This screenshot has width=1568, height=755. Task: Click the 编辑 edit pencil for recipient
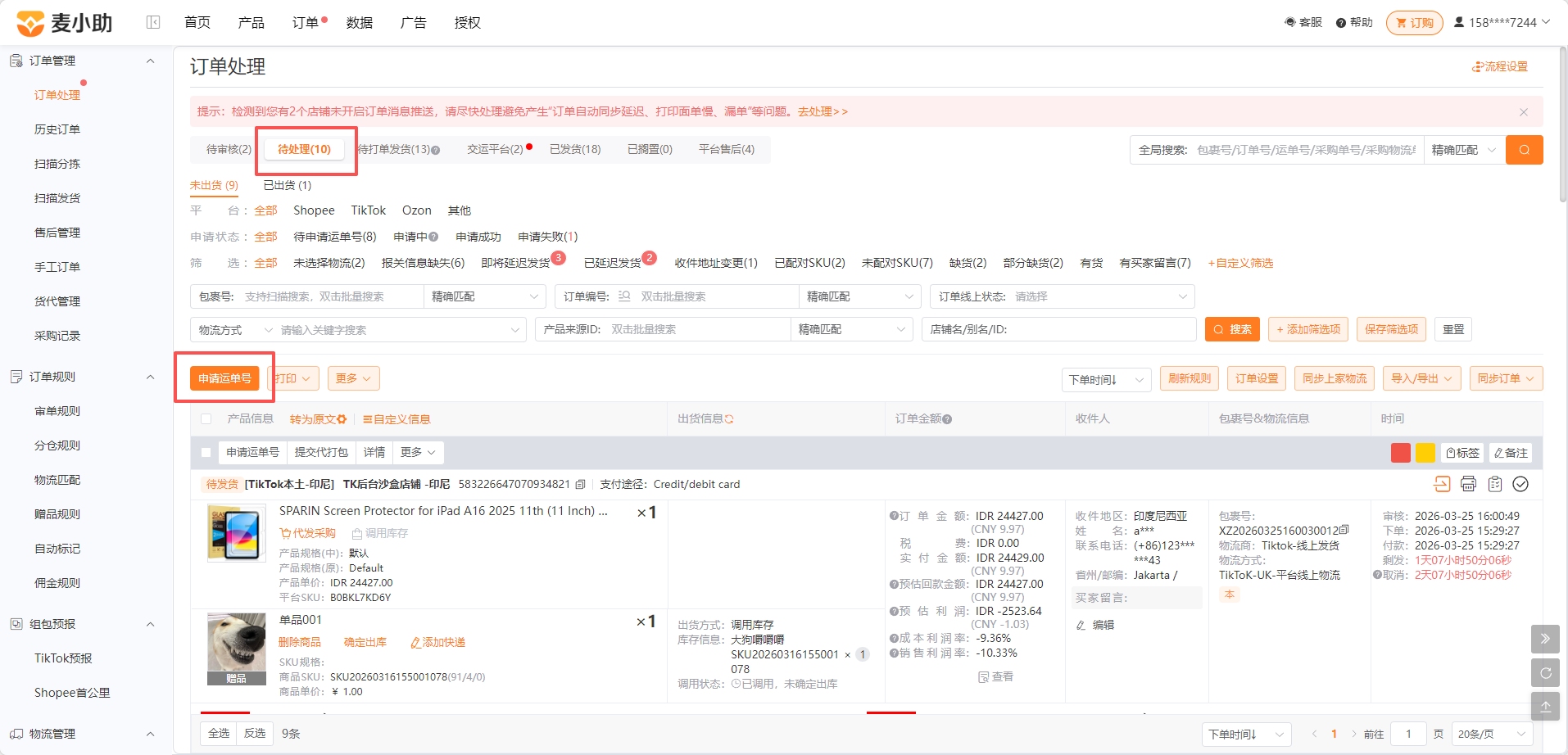pyautogui.click(x=1095, y=625)
